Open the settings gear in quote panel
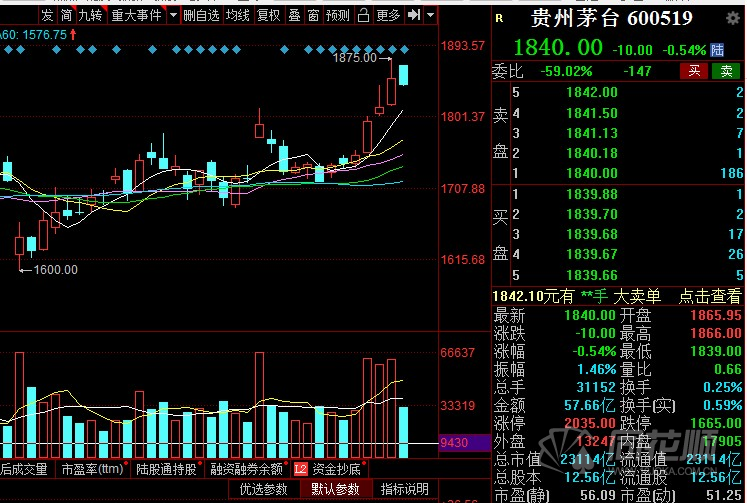The width and height of the screenshot is (747, 503). pyautogui.click(x=733, y=19)
